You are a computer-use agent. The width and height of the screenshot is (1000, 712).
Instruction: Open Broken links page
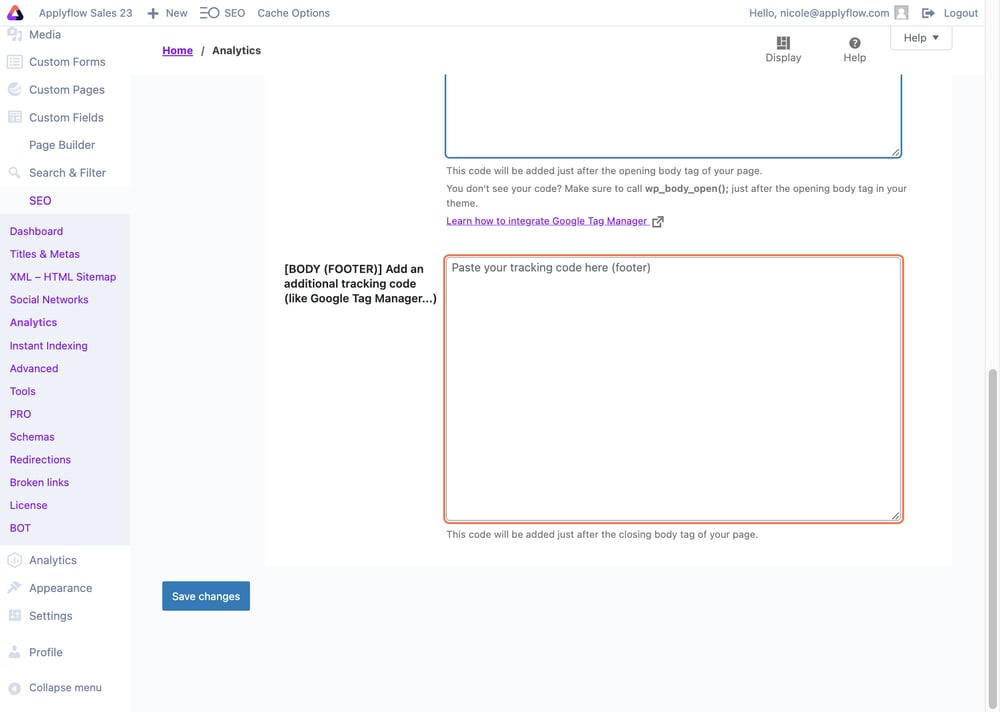[x=39, y=482]
